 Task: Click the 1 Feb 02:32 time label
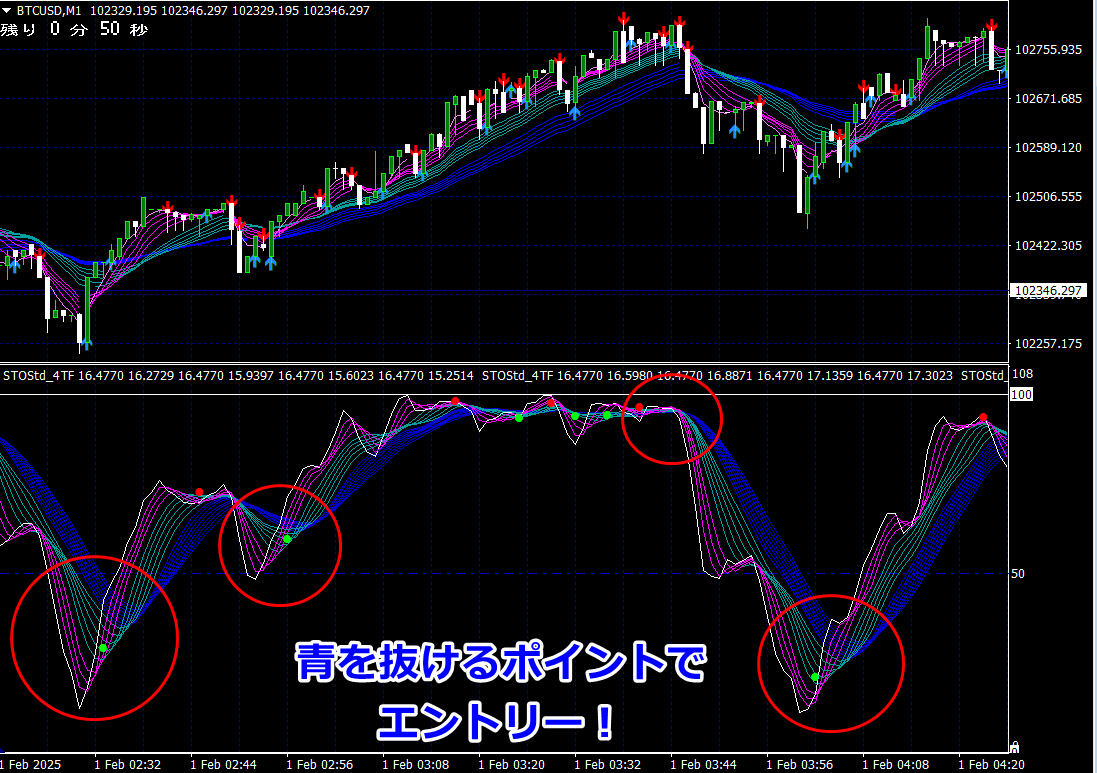[127, 765]
